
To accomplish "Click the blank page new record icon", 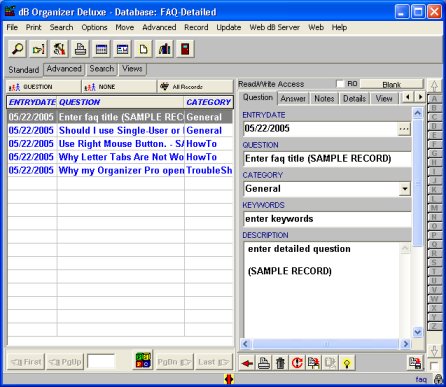I will (x=143, y=49).
